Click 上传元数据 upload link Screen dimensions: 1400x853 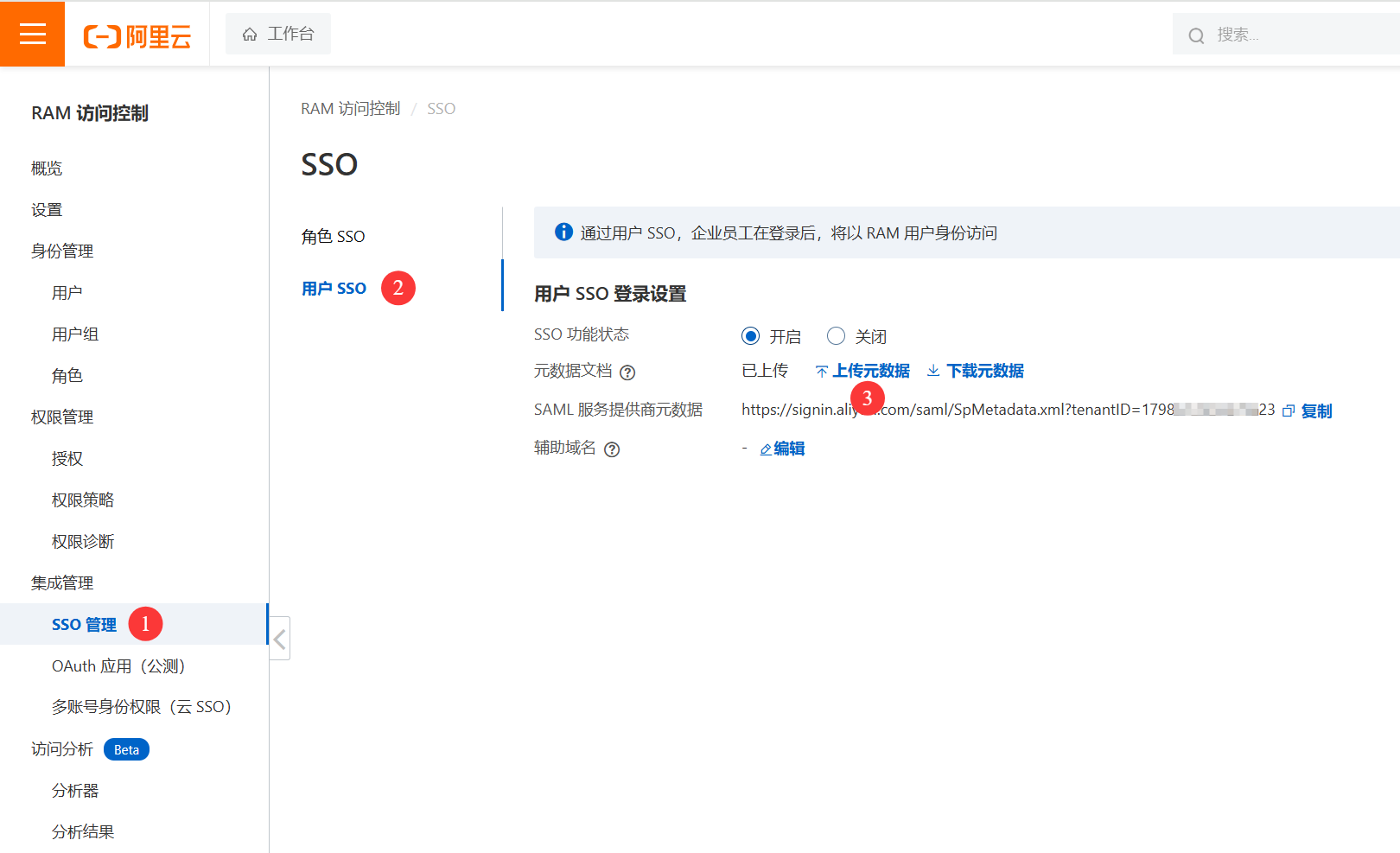(870, 371)
